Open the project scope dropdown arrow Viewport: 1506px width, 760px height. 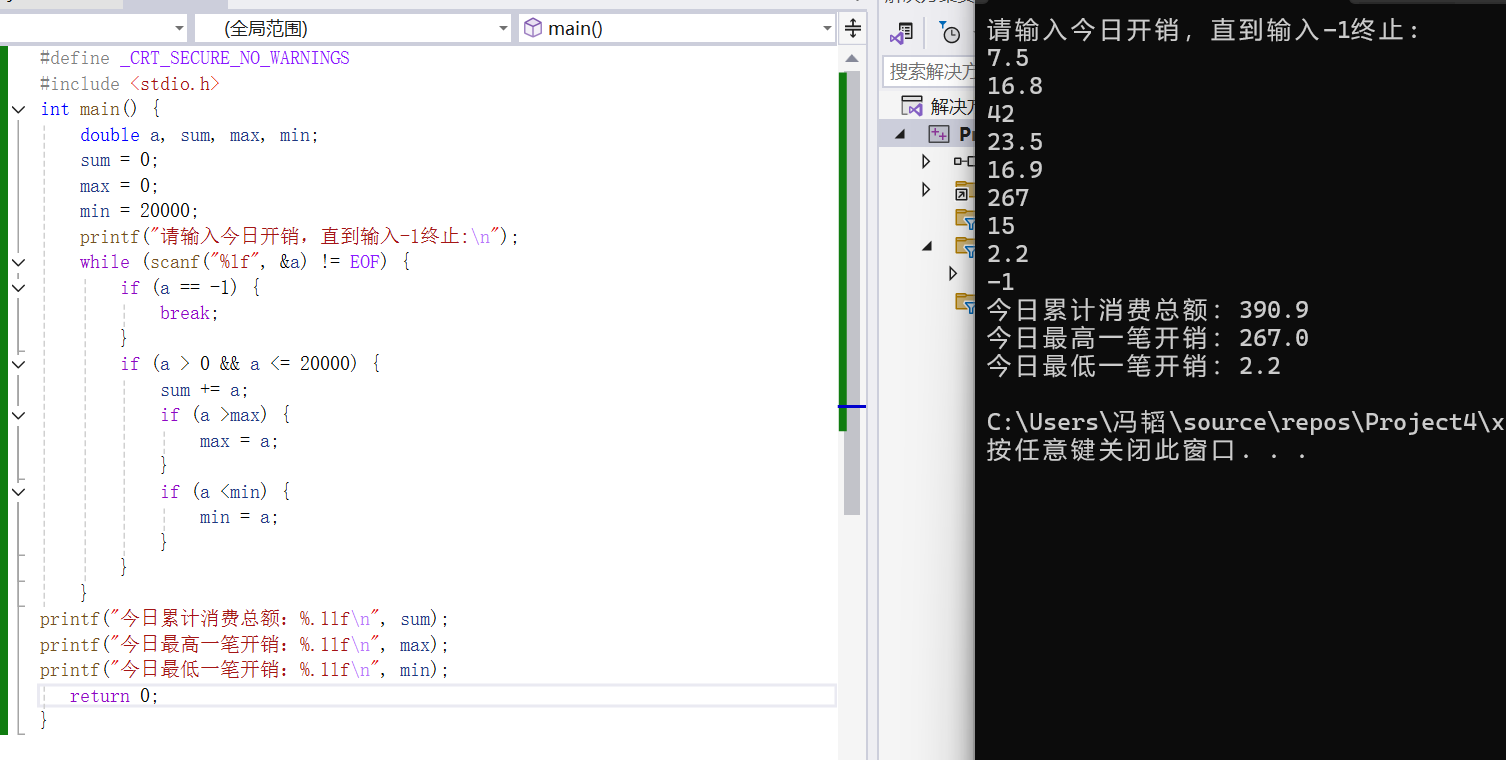click(179, 28)
